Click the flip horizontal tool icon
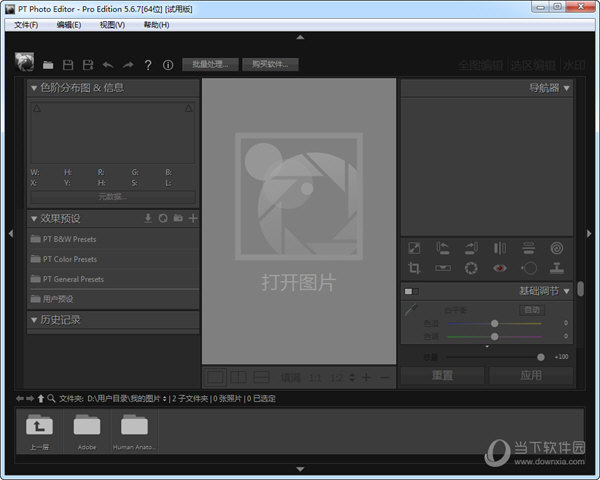Screen dimensions: 600x480 tap(500, 248)
